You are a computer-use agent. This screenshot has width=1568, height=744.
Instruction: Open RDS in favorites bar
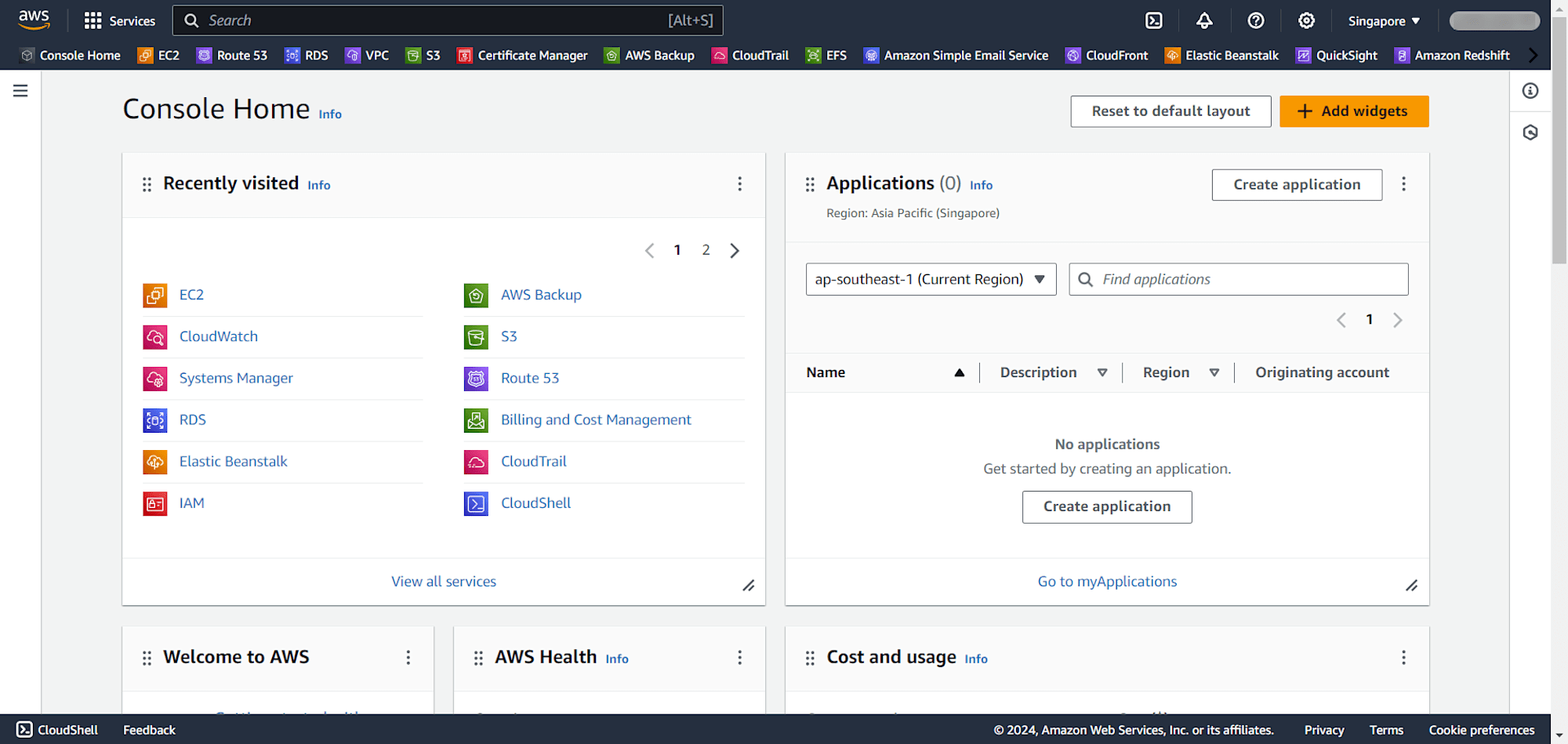(307, 56)
